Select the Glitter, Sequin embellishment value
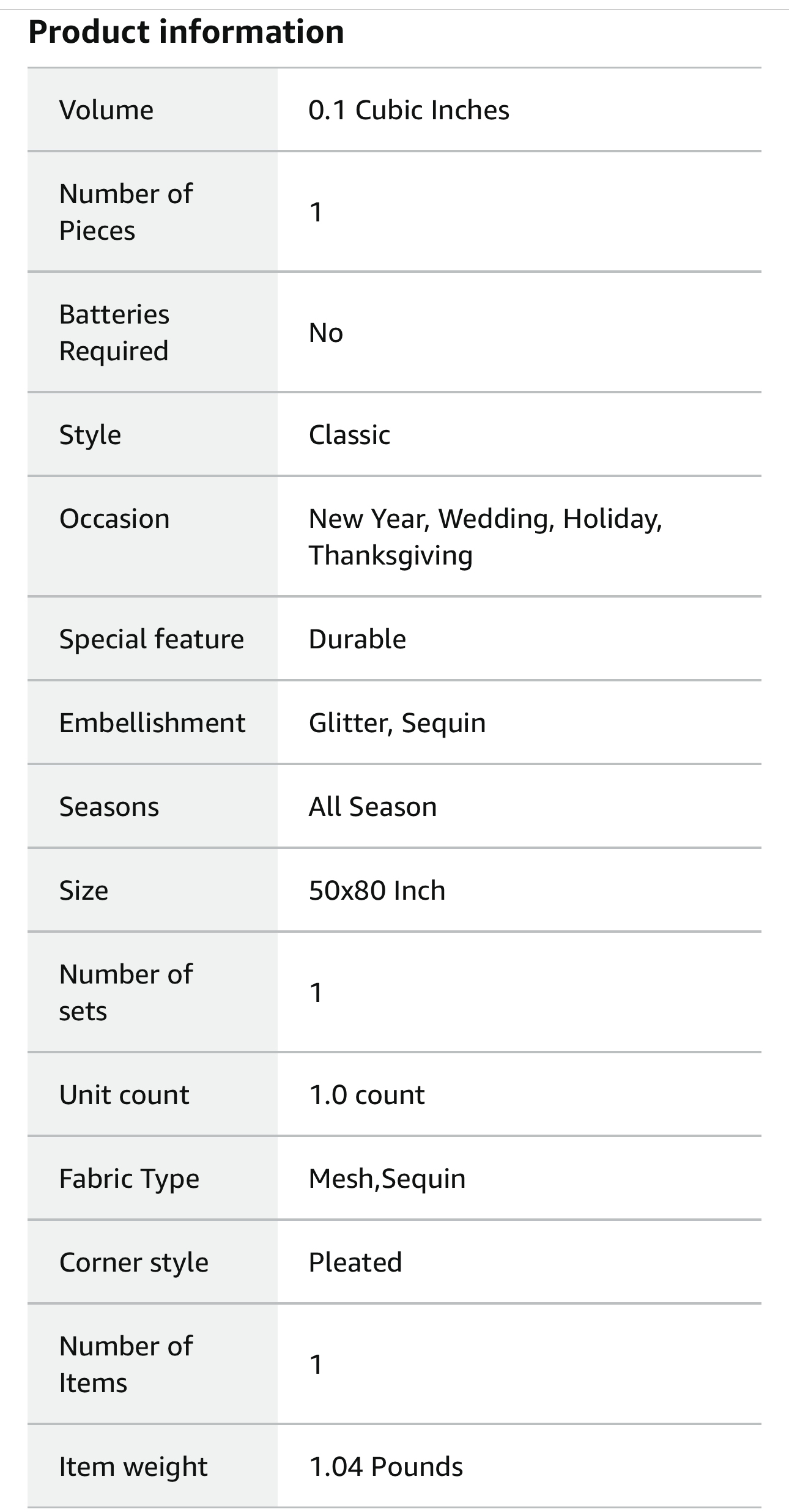This screenshot has width=789, height=1512. point(397,723)
